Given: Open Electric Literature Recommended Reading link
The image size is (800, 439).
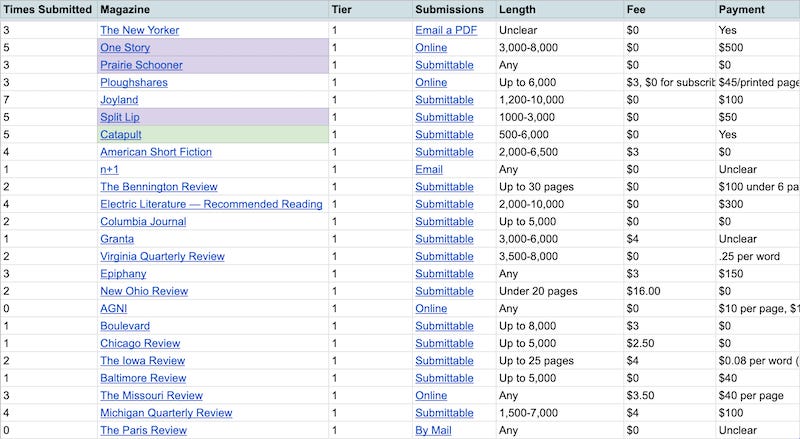Looking at the screenshot, I should (x=211, y=204).
